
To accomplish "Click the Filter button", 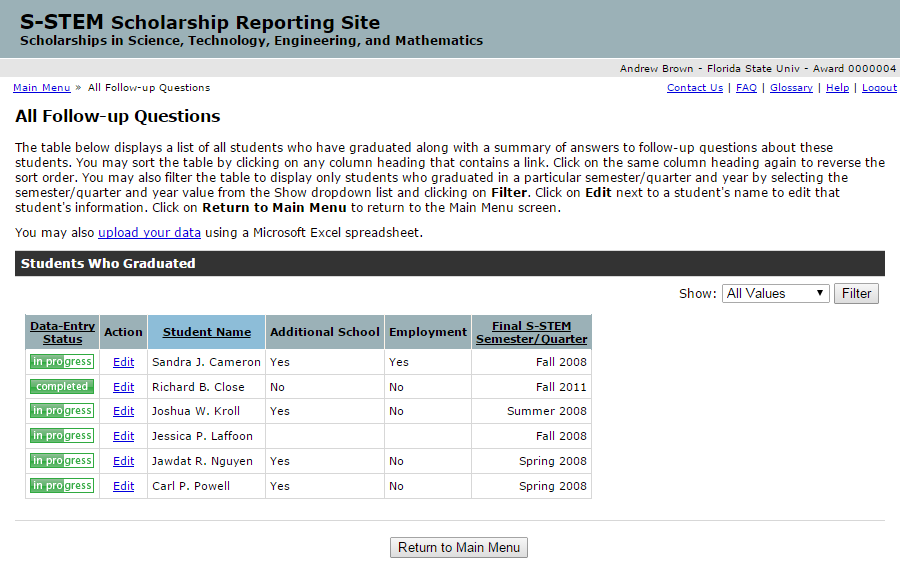I will [x=856, y=294].
